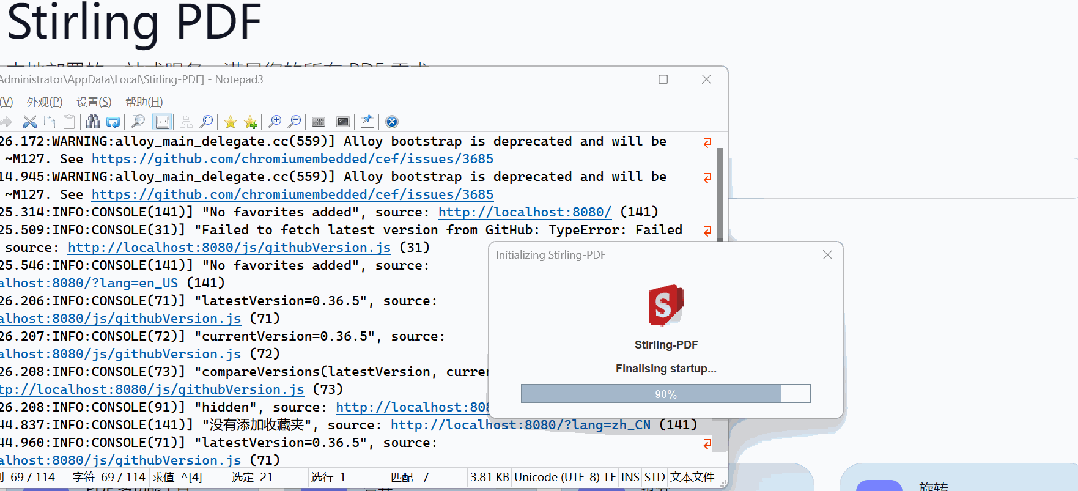Open Find with the binoculars icon
The width and height of the screenshot is (1078, 491).
coord(93,122)
